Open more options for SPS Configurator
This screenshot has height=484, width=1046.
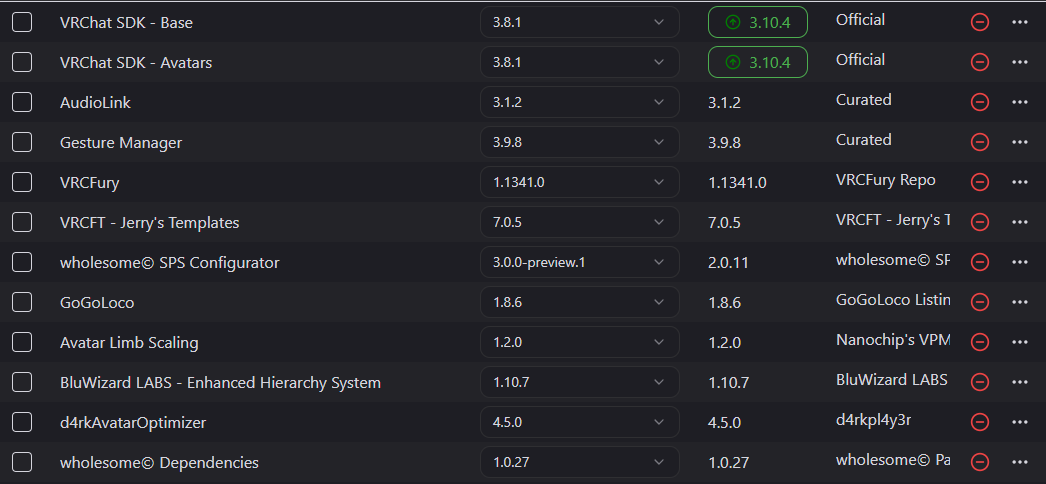point(1019,262)
